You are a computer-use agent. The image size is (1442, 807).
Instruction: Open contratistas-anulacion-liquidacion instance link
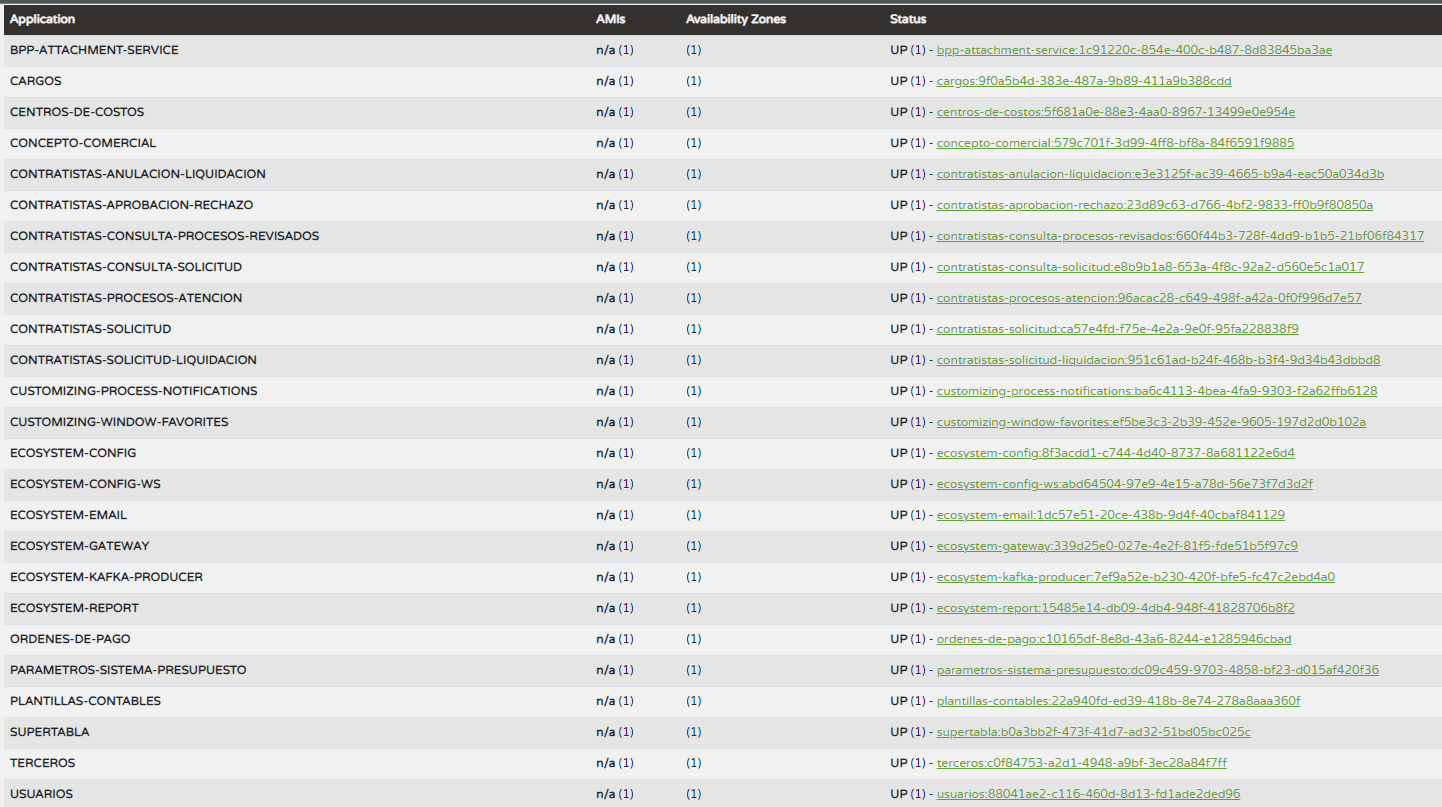pos(1160,174)
